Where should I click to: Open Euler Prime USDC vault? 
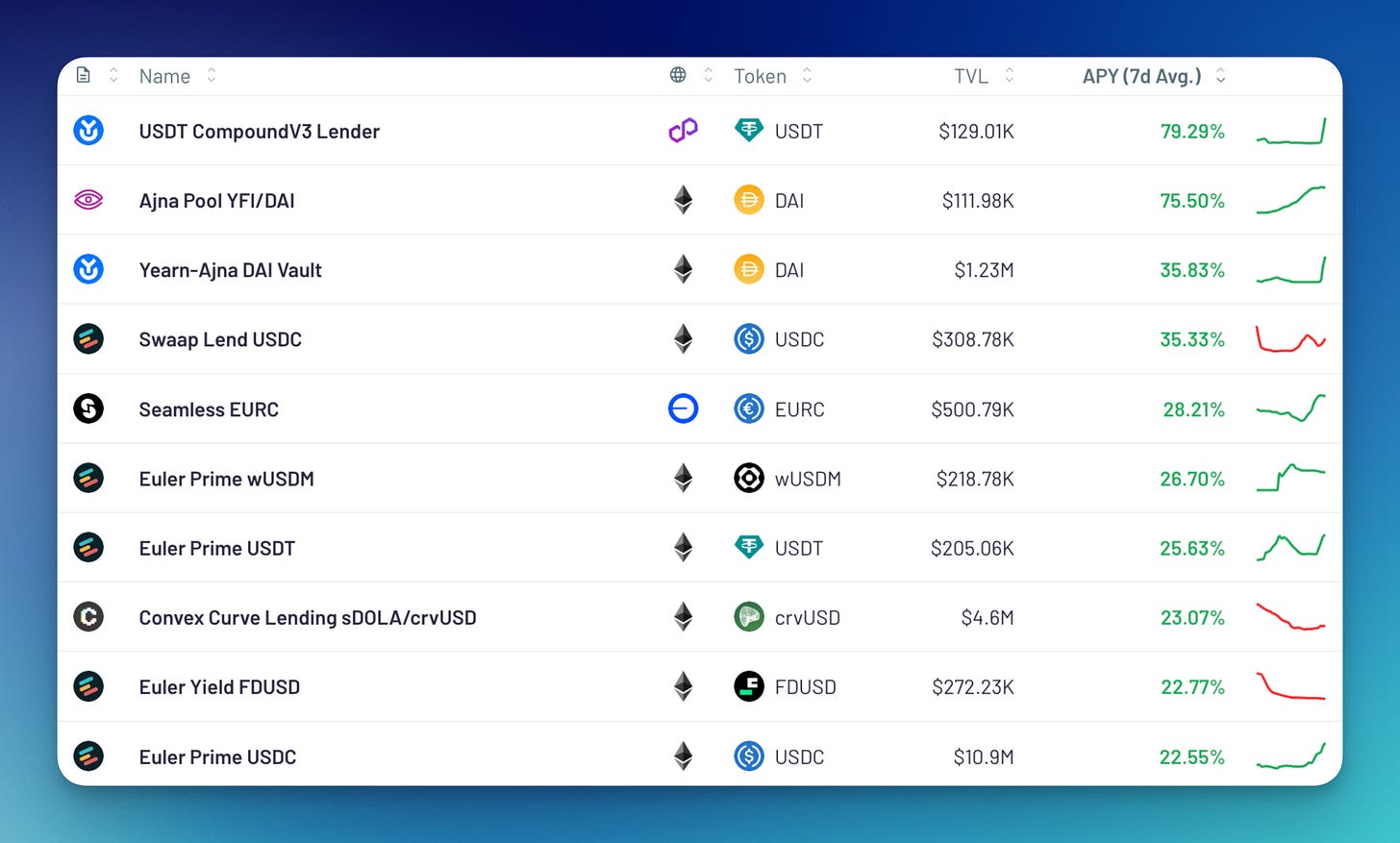217,756
